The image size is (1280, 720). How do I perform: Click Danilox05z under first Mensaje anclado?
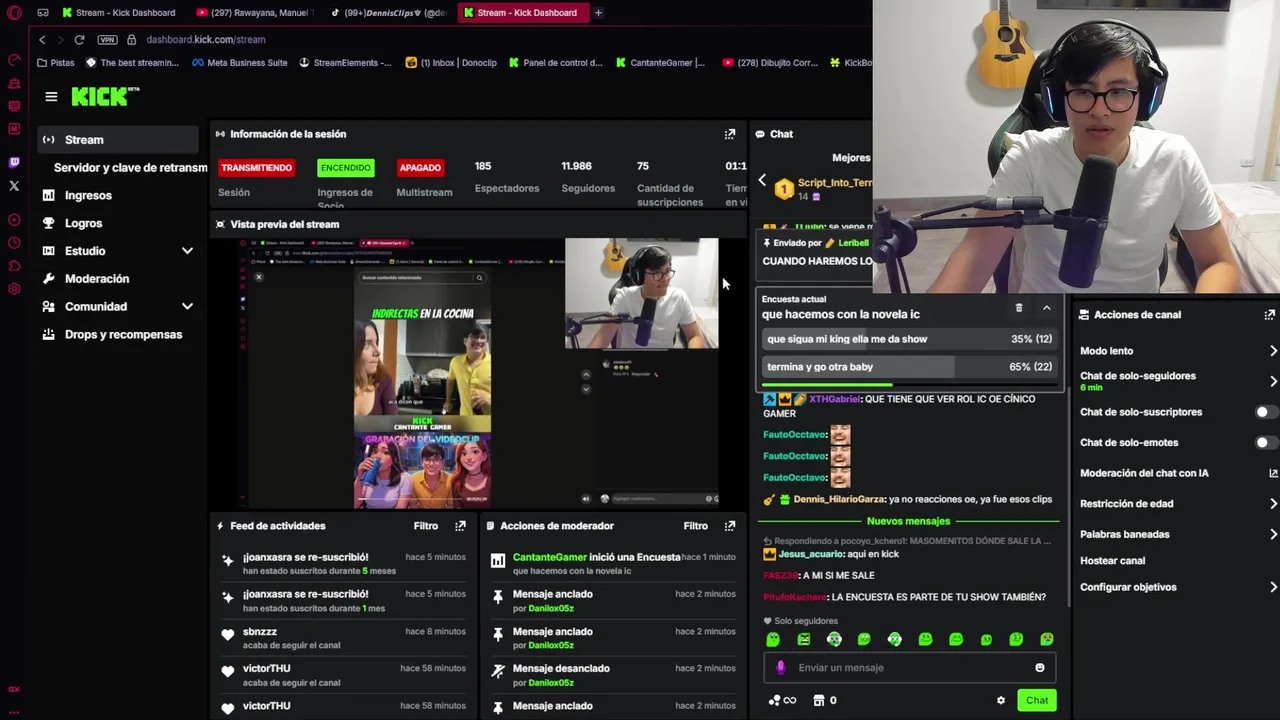[x=551, y=609]
